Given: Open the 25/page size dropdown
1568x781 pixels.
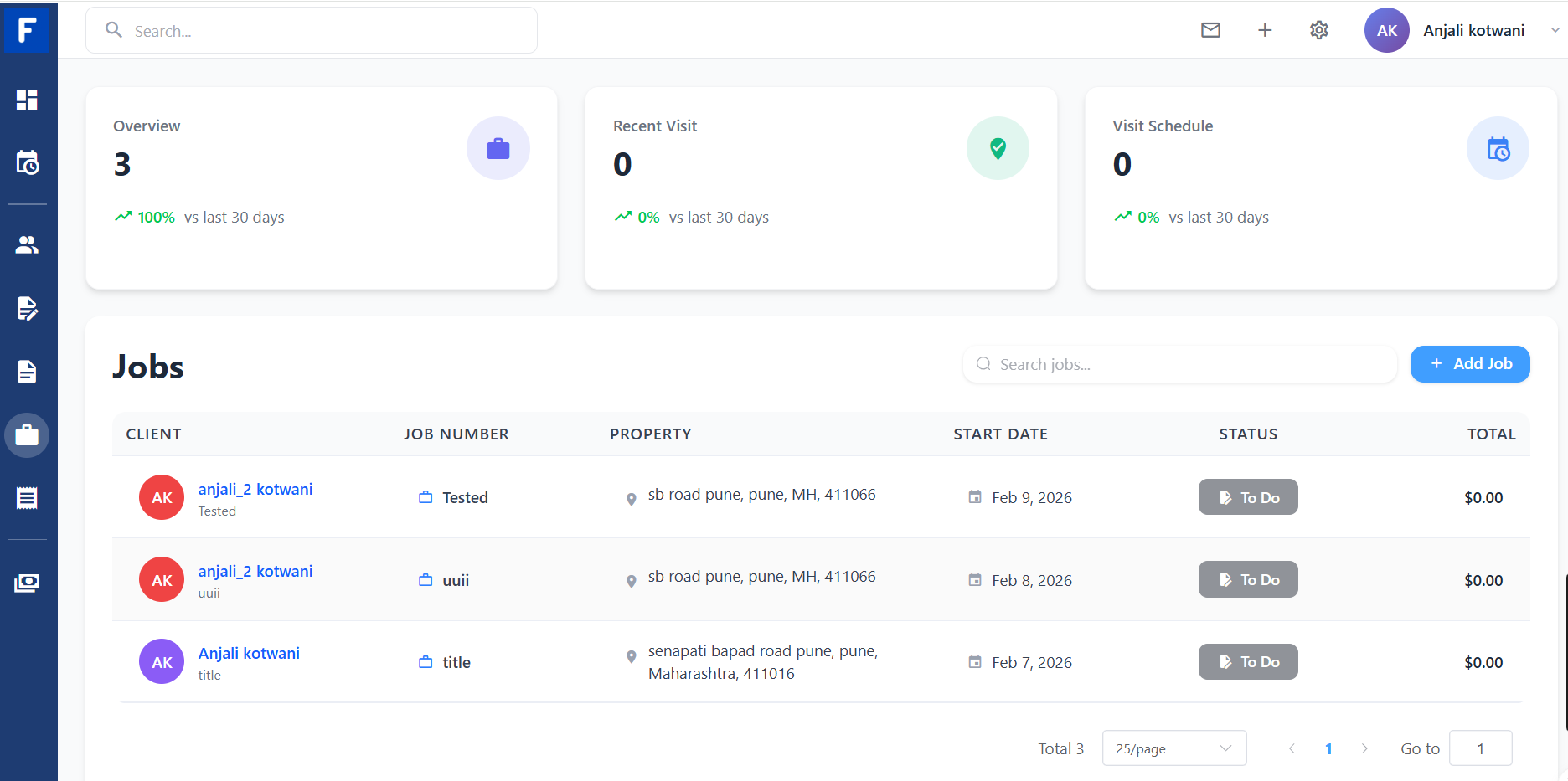Looking at the screenshot, I should pyautogui.click(x=1174, y=748).
